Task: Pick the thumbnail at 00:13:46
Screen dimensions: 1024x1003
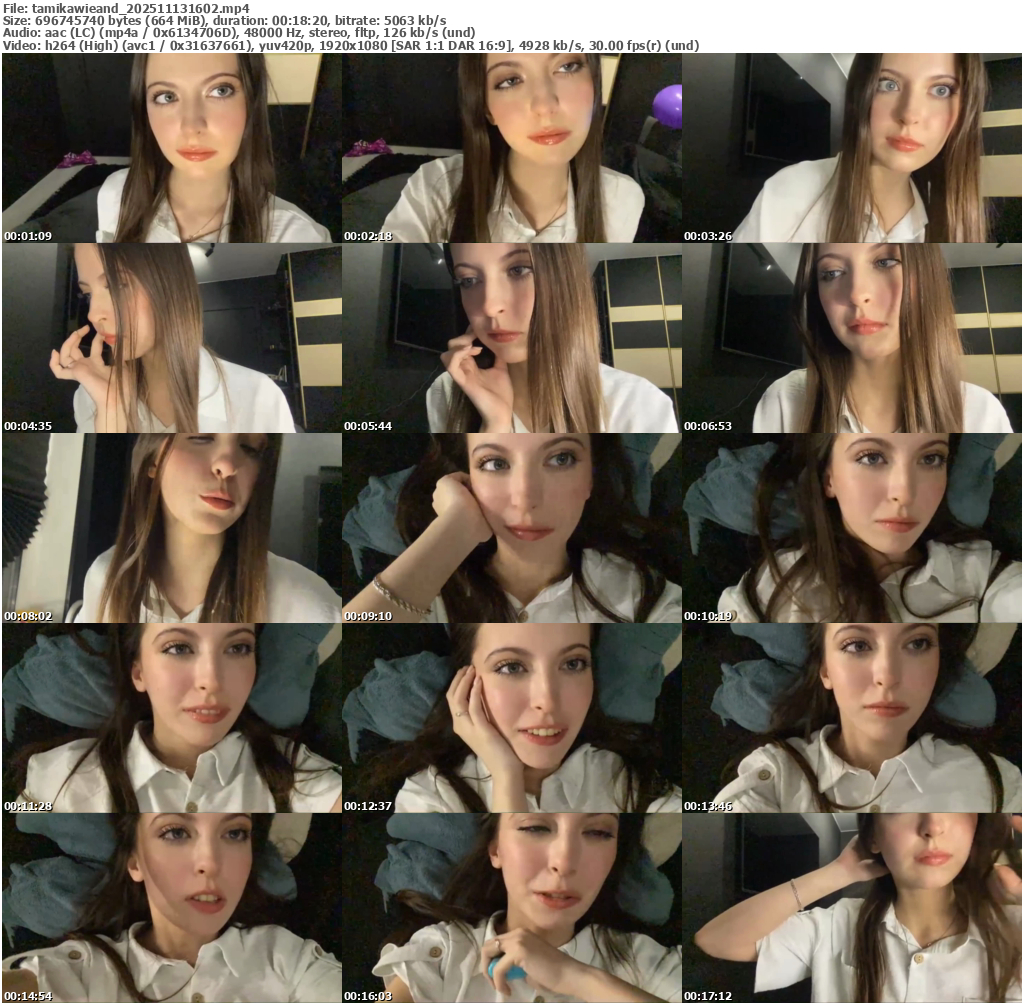Action: click(852, 718)
